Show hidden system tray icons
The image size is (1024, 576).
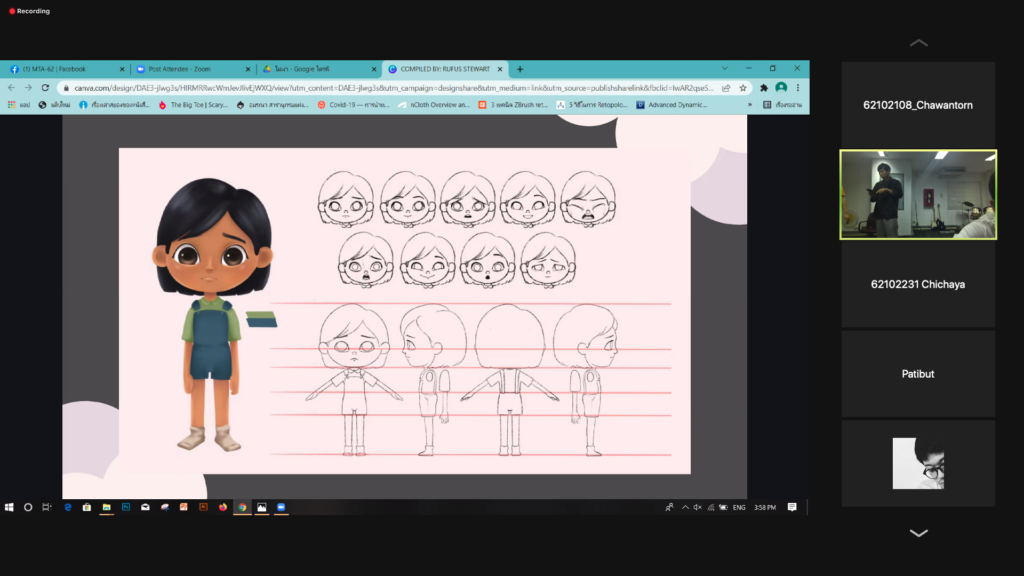(685, 507)
